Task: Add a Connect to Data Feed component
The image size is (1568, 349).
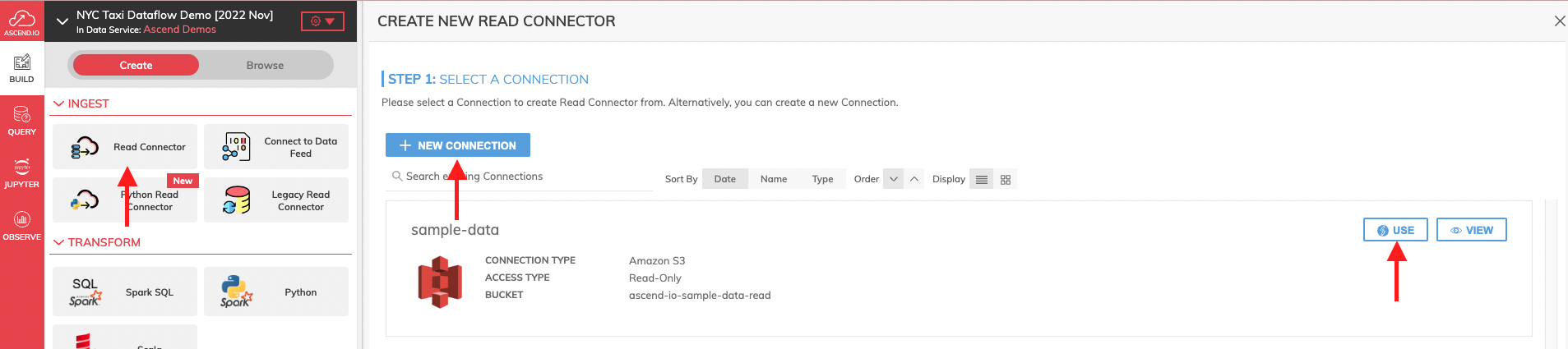Action: 276,147
